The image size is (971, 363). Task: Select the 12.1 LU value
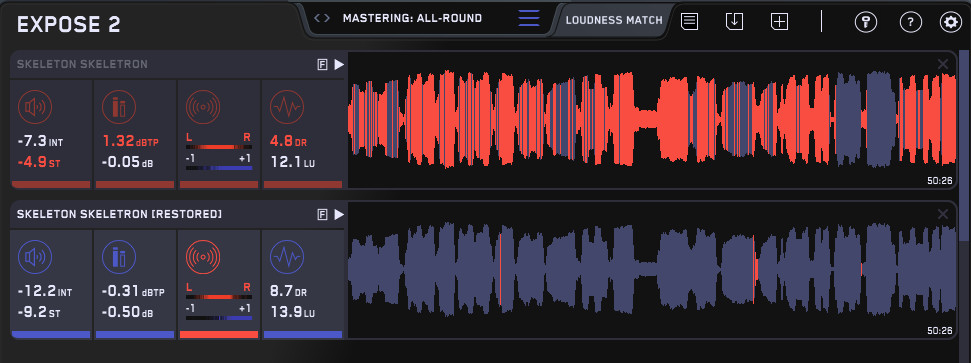pyautogui.click(x=293, y=163)
